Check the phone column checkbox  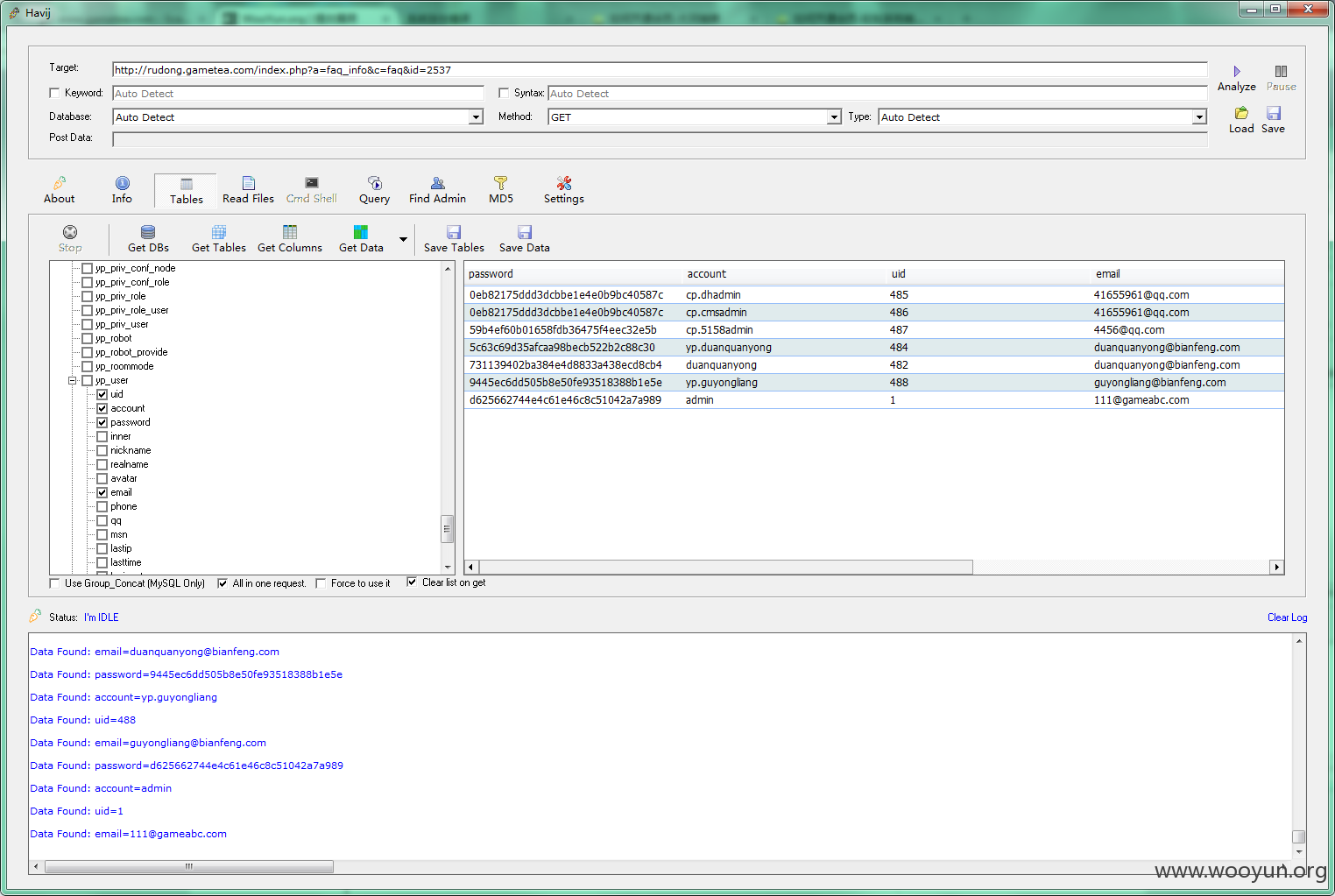[x=102, y=506]
